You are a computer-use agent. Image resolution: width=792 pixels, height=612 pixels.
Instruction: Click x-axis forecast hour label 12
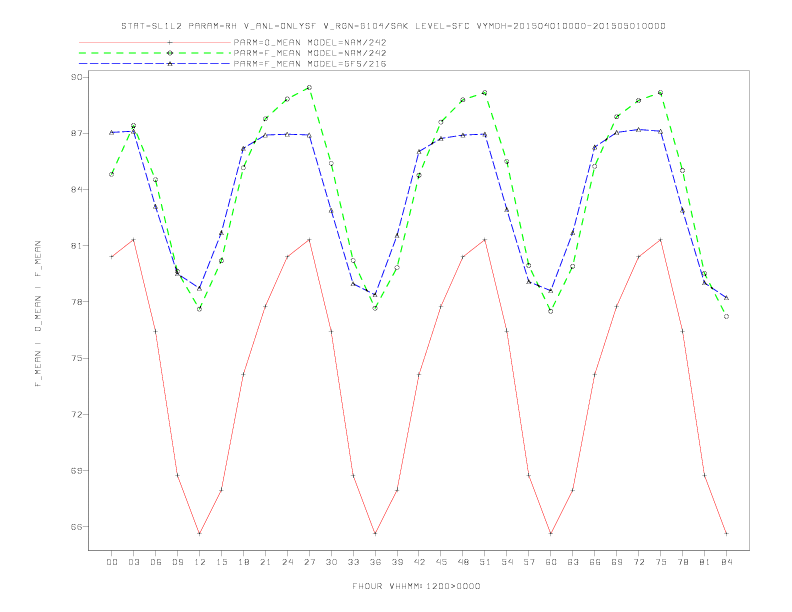tap(200, 562)
